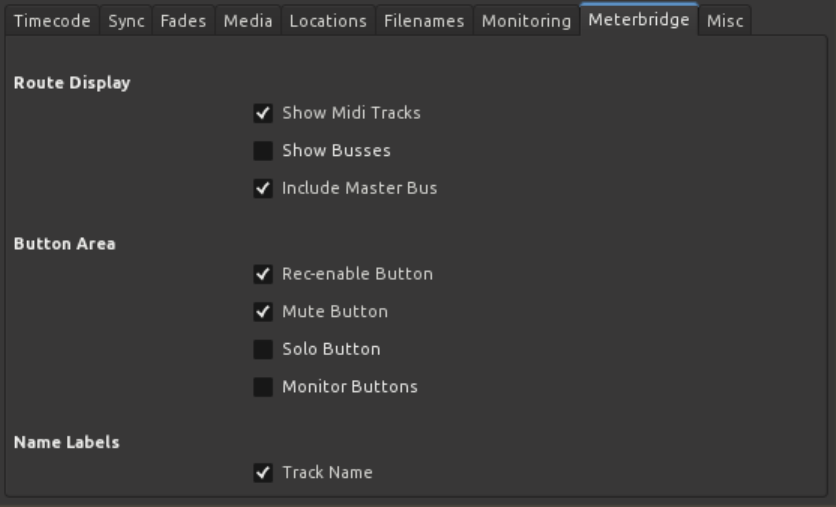This screenshot has width=836, height=507.
Task: Enable the Show Busses checkbox
Action: click(263, 151)
